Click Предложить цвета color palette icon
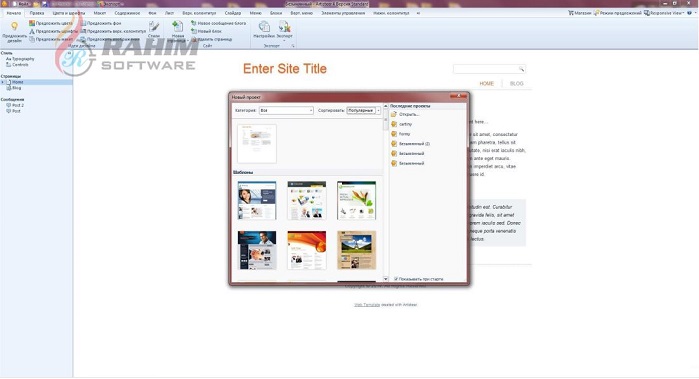The image size is (699, 379). (32, 23)
